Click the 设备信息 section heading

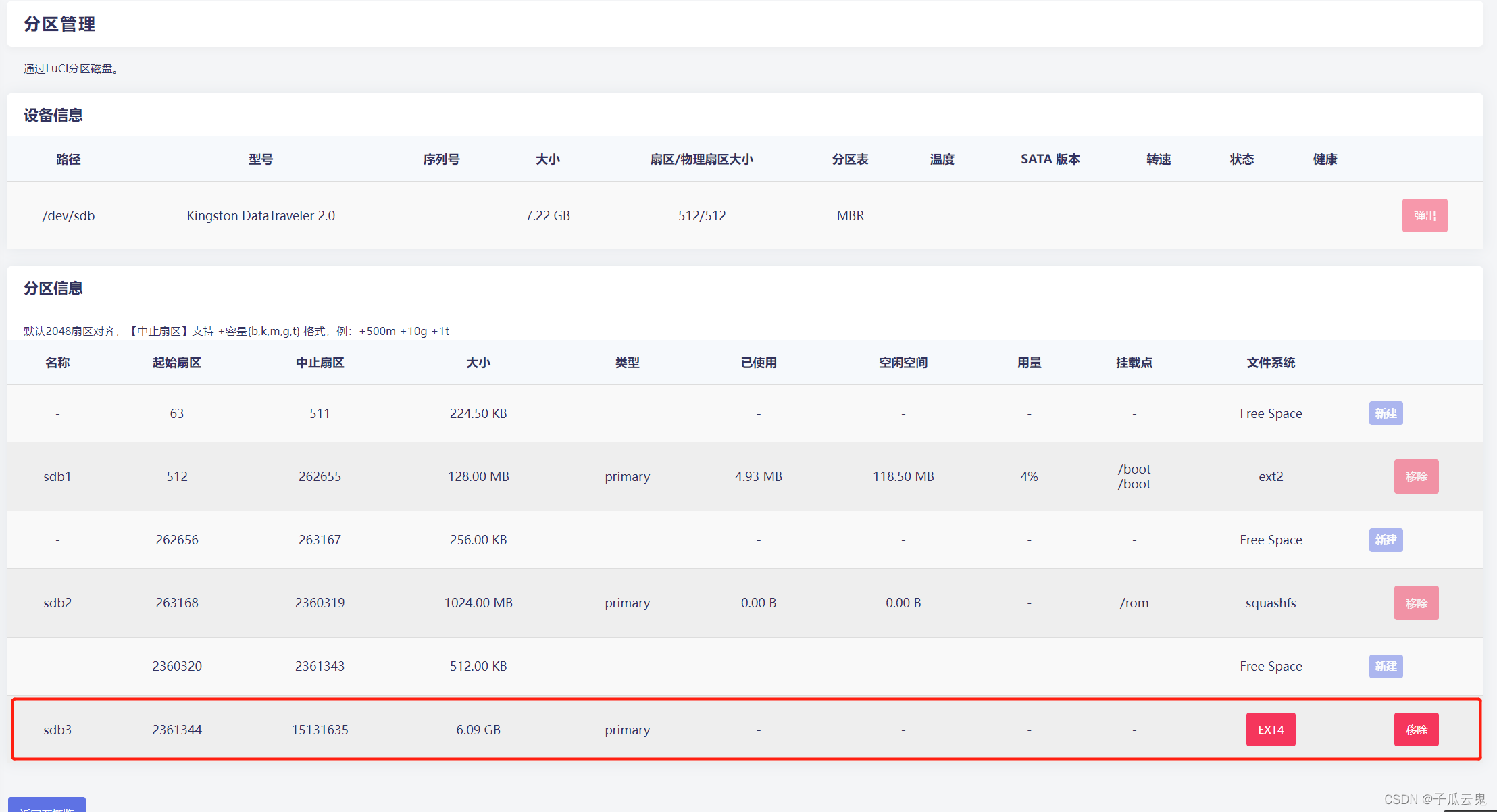click(53, 116)
